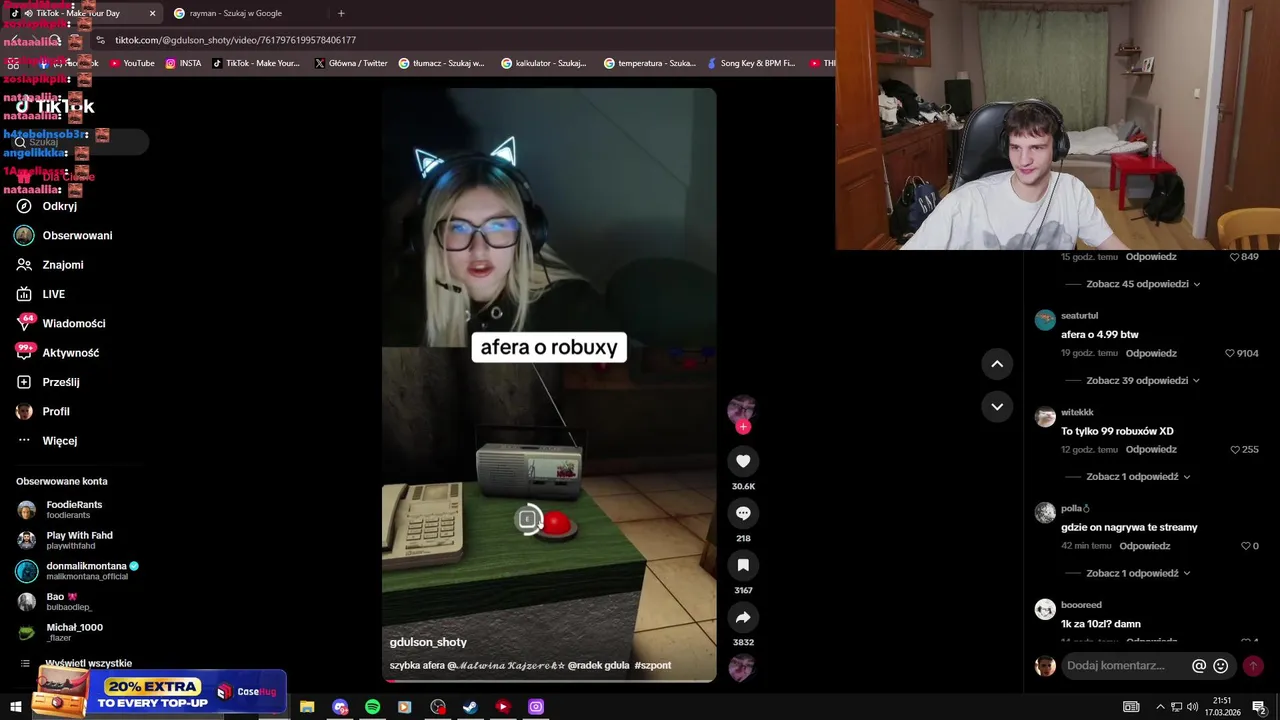Go to the previous video with up arrow
1280x720 pixels.
pyautogui.click(x=997, y=364)
